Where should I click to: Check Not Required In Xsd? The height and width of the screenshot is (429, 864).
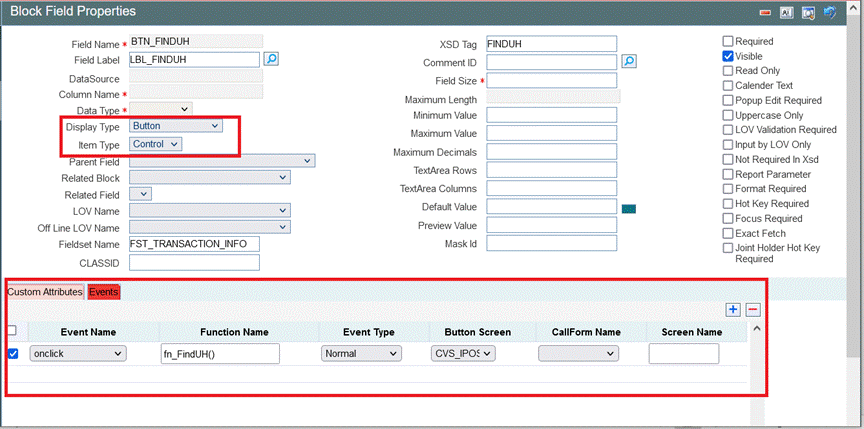728,159
